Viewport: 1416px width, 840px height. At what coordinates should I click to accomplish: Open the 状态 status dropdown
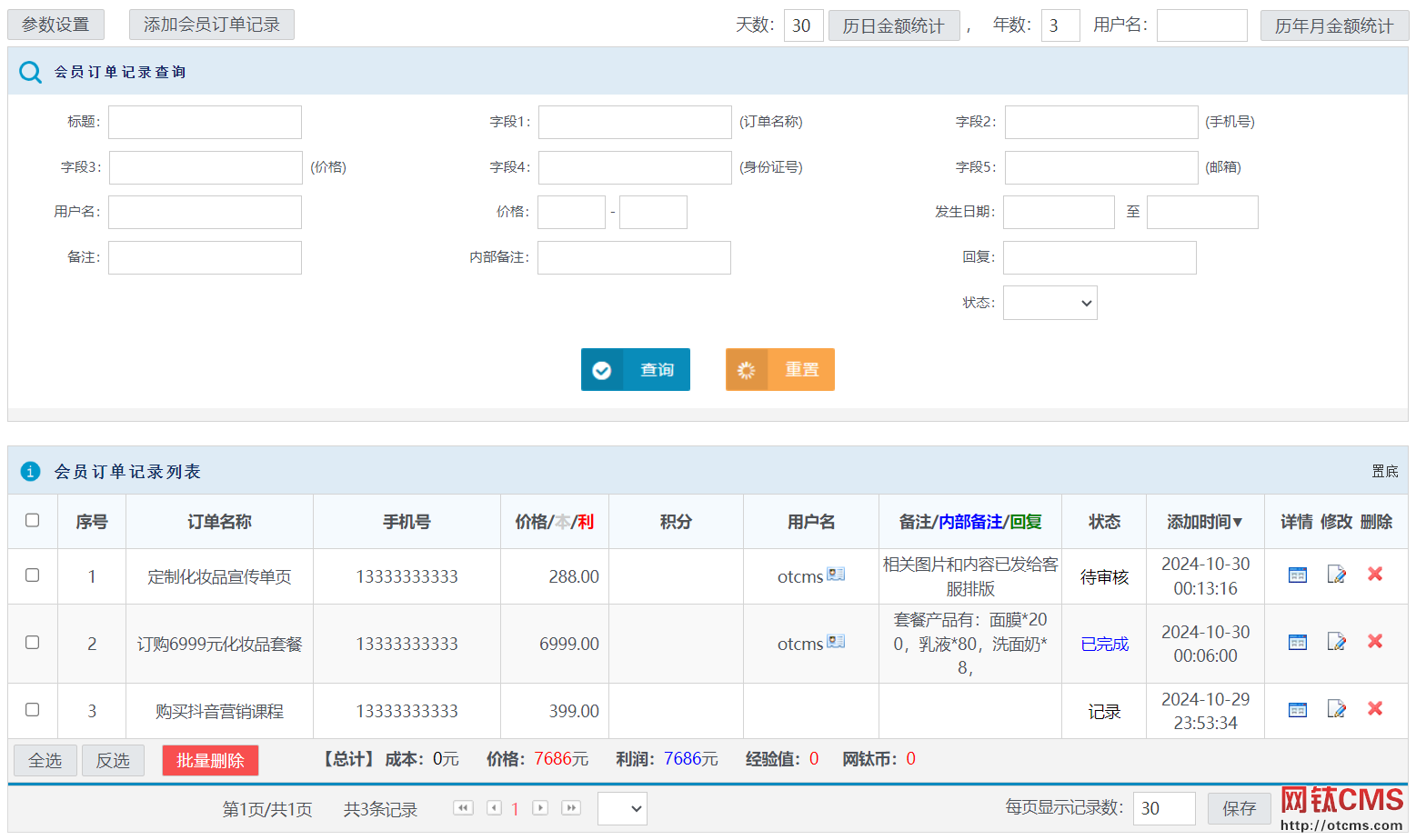click(1049, 302)
